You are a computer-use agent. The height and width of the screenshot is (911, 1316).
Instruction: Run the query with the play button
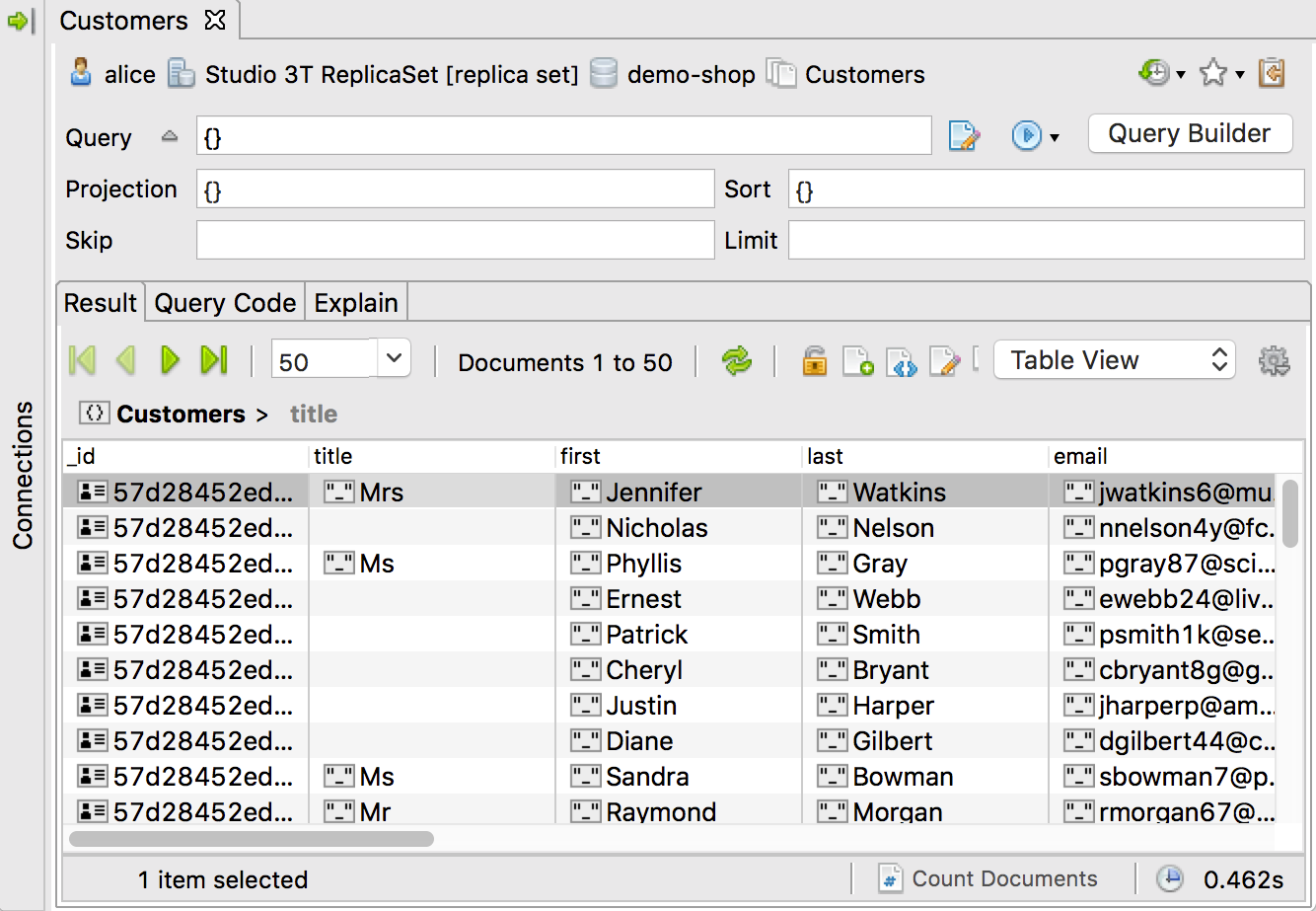point(1027,135)
